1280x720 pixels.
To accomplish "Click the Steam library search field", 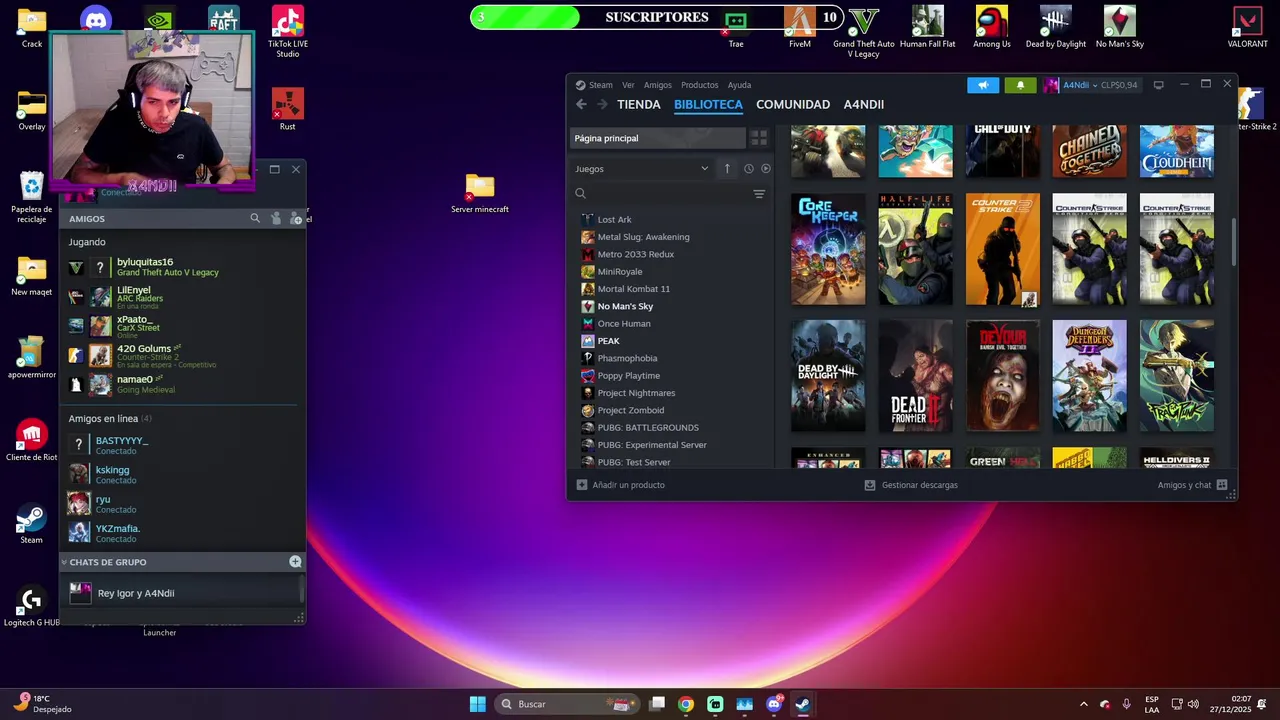I will point(668,194).
